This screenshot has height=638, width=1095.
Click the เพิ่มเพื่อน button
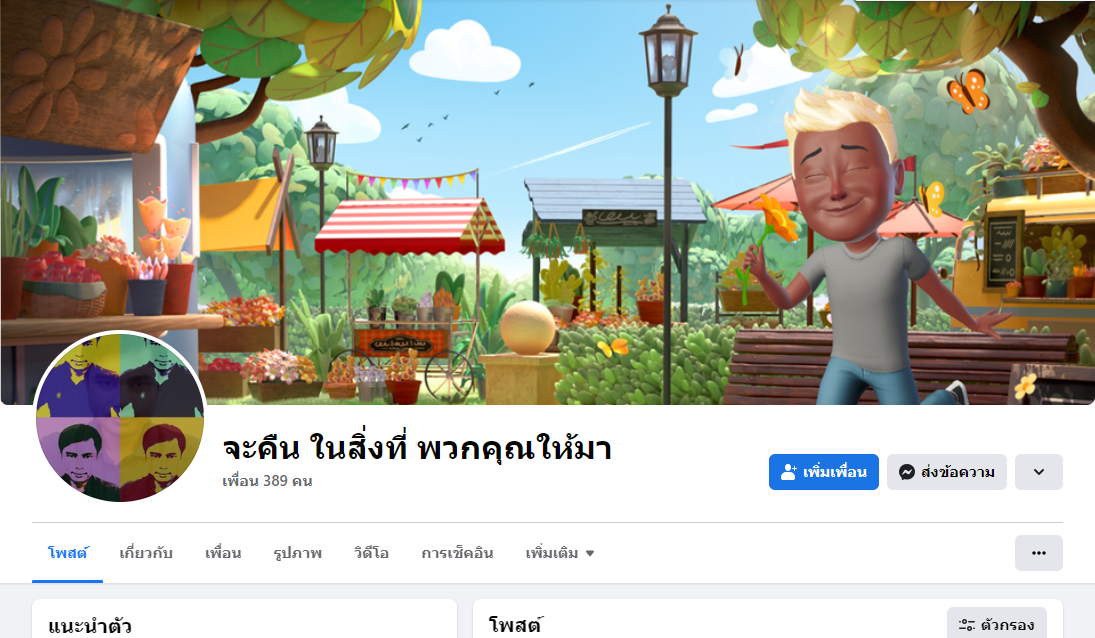click(823, 472)
